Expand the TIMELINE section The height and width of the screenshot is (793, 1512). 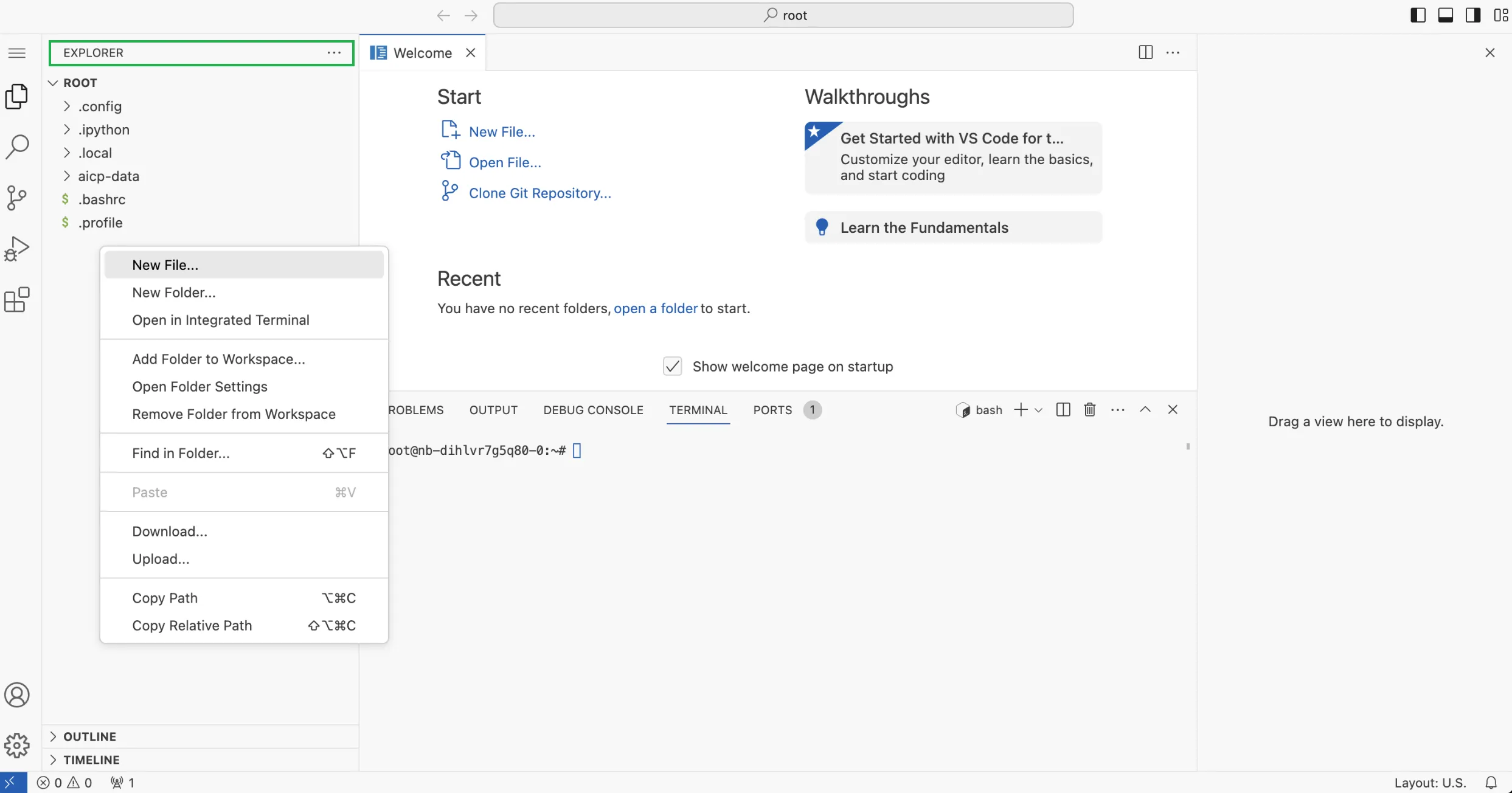point(201,760)
